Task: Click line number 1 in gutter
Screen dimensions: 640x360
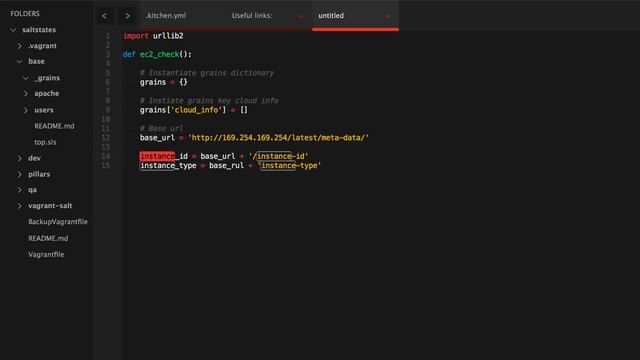Action: pyautogui.click(x=108, y=36)
